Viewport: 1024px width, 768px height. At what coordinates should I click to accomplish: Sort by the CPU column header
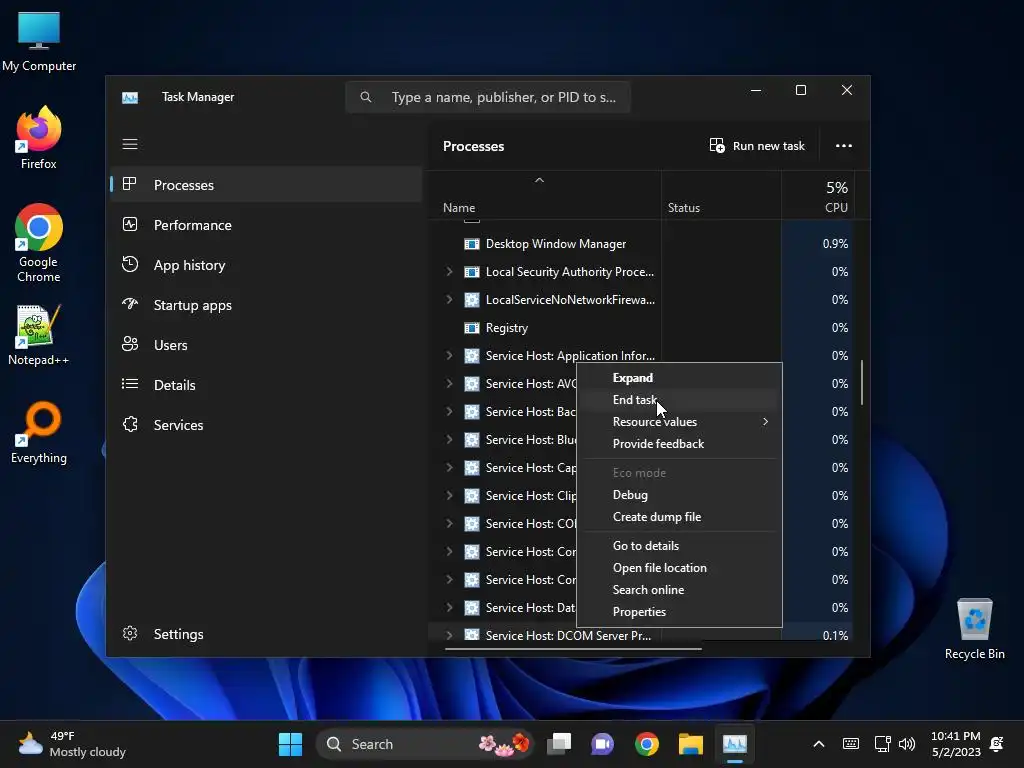point(818,197)
